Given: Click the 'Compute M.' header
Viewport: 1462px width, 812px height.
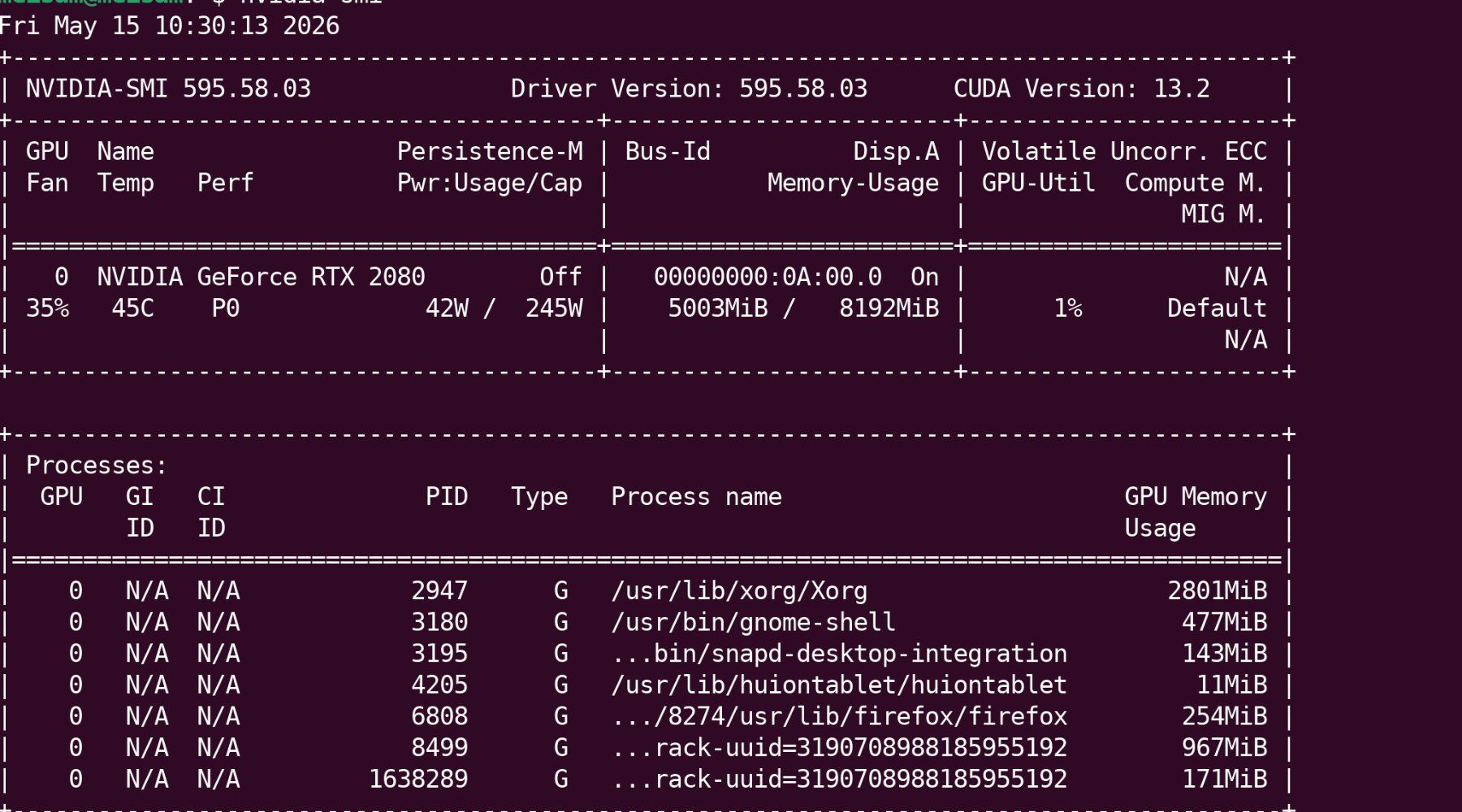Looking at the screenshot, I should (1196, 184).
